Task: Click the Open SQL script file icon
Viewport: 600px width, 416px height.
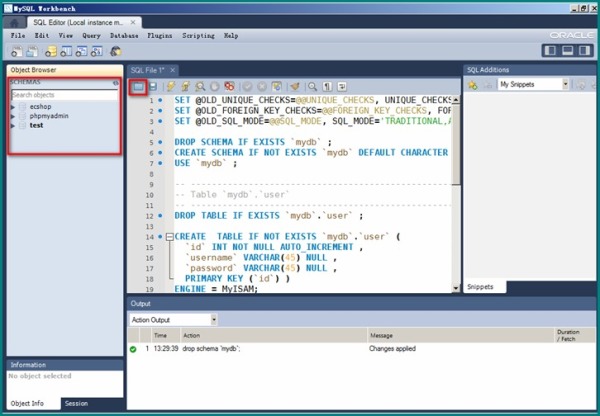Action: pos(138,87)
